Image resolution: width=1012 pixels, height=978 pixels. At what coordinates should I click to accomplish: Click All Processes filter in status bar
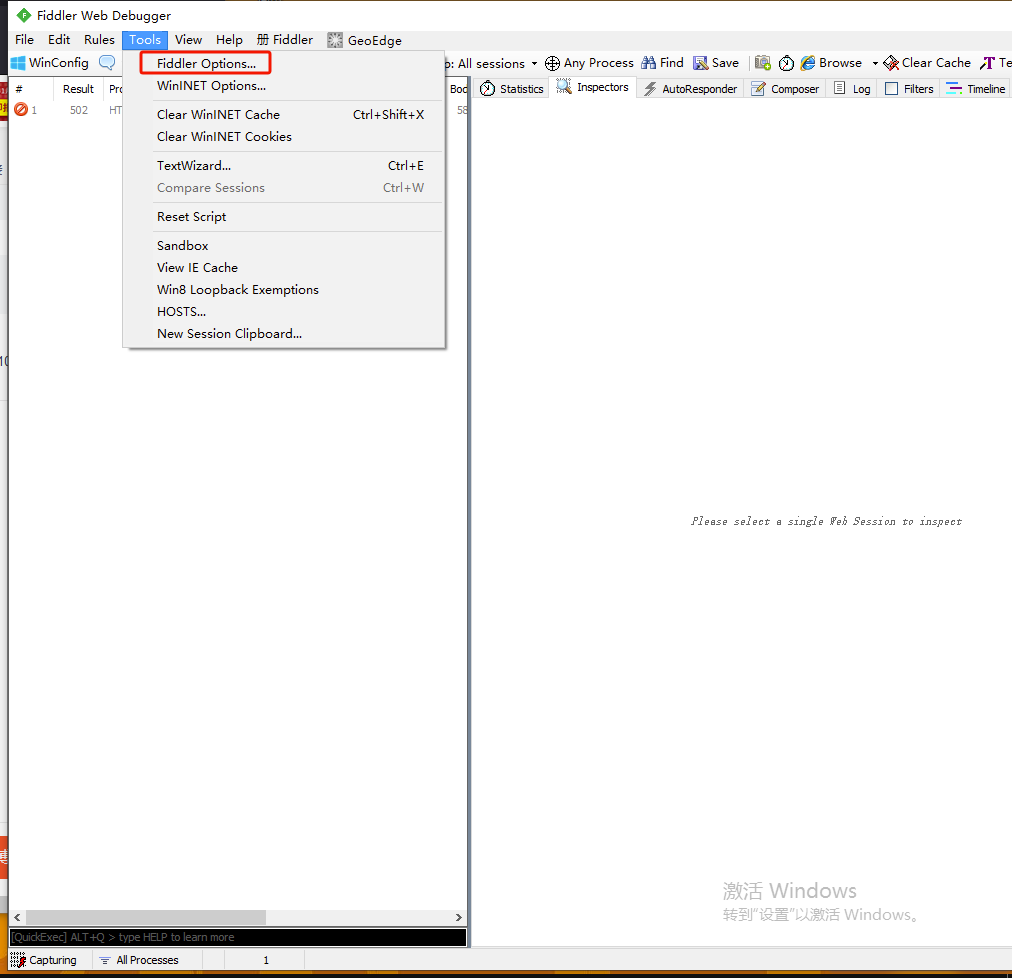[x=139, y=960]
